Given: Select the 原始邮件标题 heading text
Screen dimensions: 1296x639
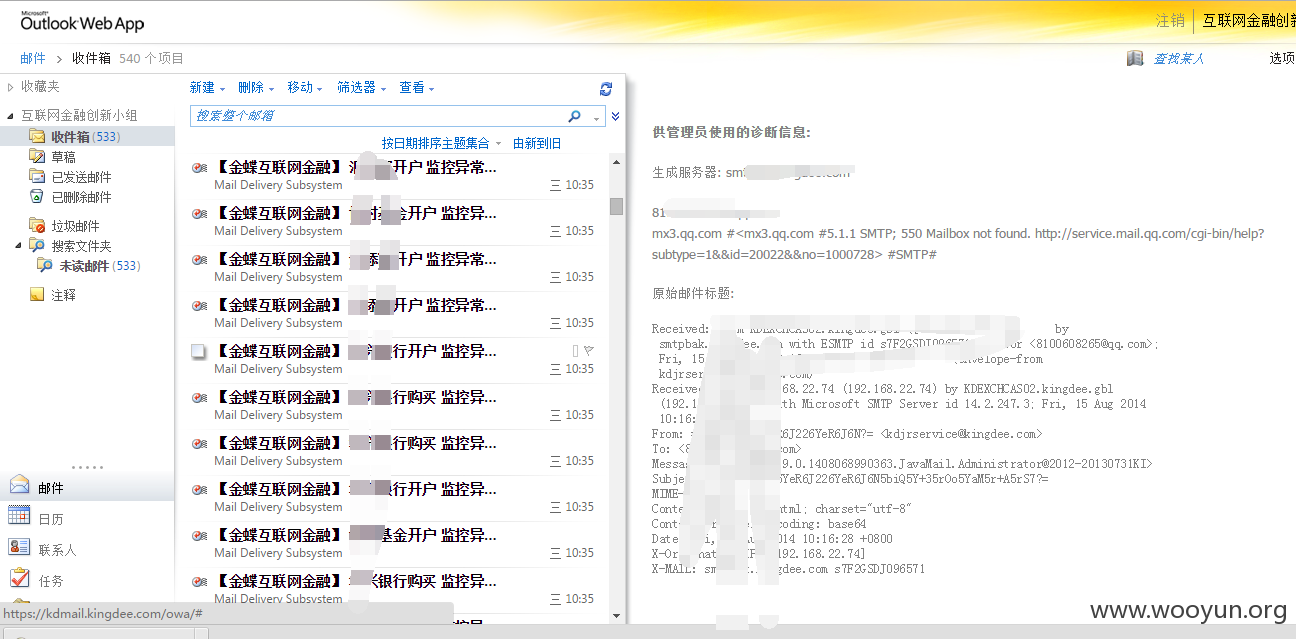Looking at the screenshot, I should pos(693,294).
